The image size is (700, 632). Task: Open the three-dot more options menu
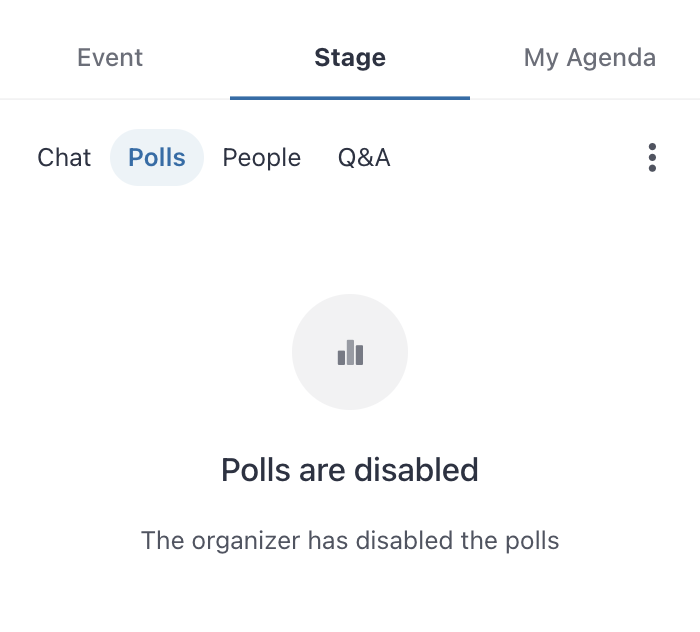click(652, 157)
